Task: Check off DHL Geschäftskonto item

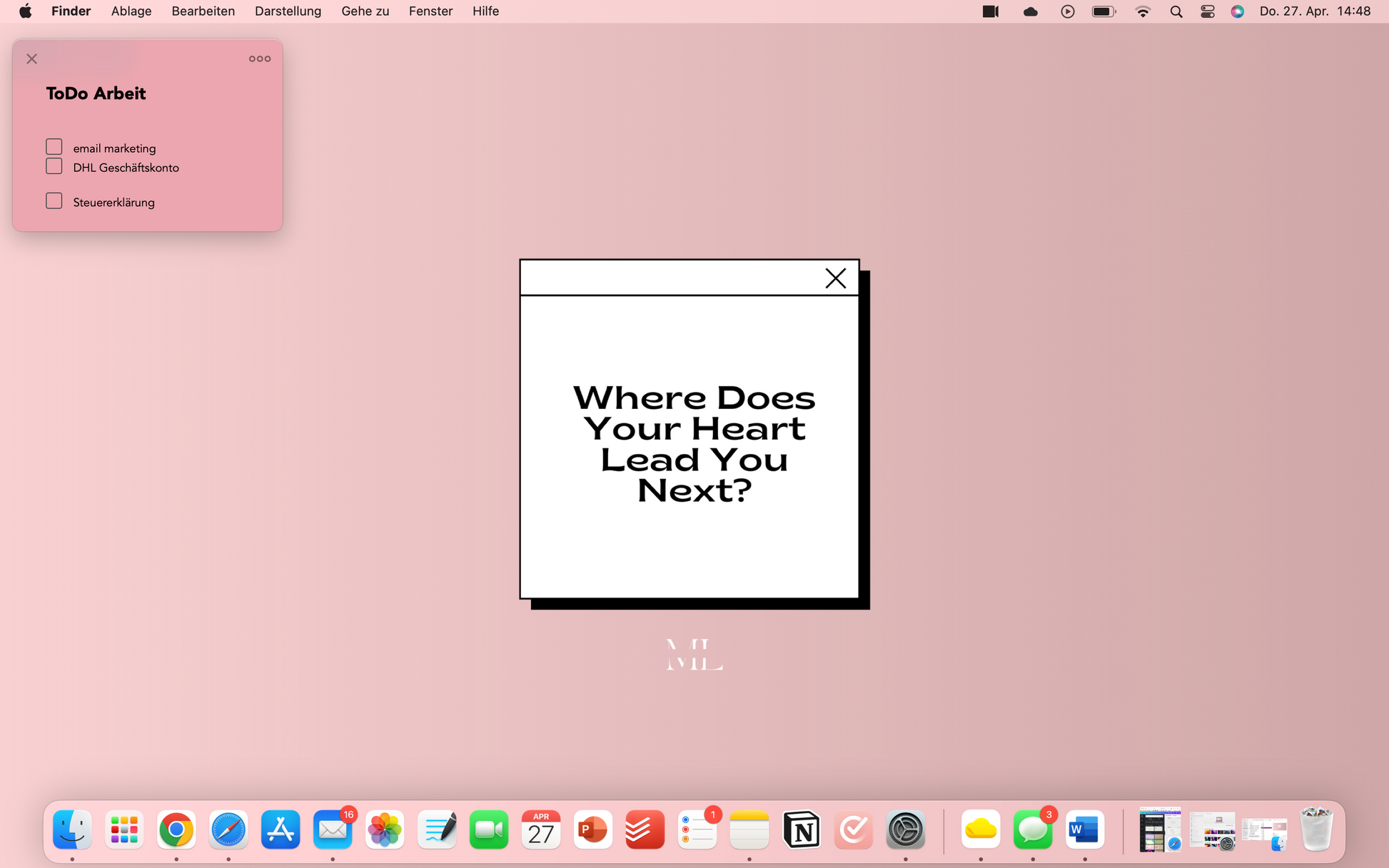Action: (54, 166)
